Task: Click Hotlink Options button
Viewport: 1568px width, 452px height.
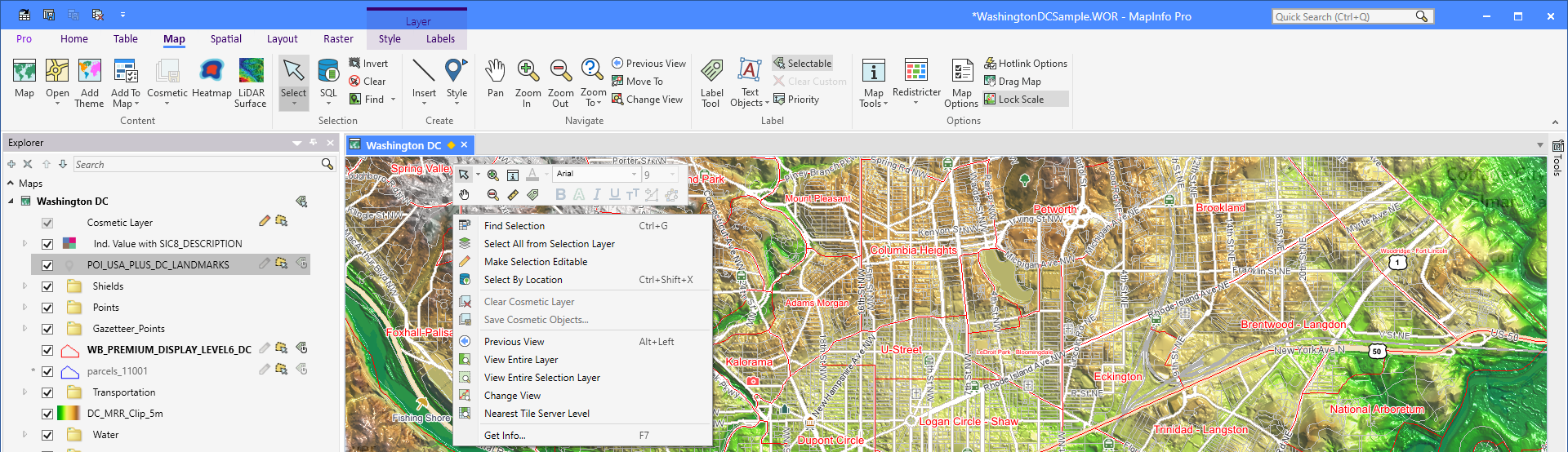Action: coord(1025,63)
